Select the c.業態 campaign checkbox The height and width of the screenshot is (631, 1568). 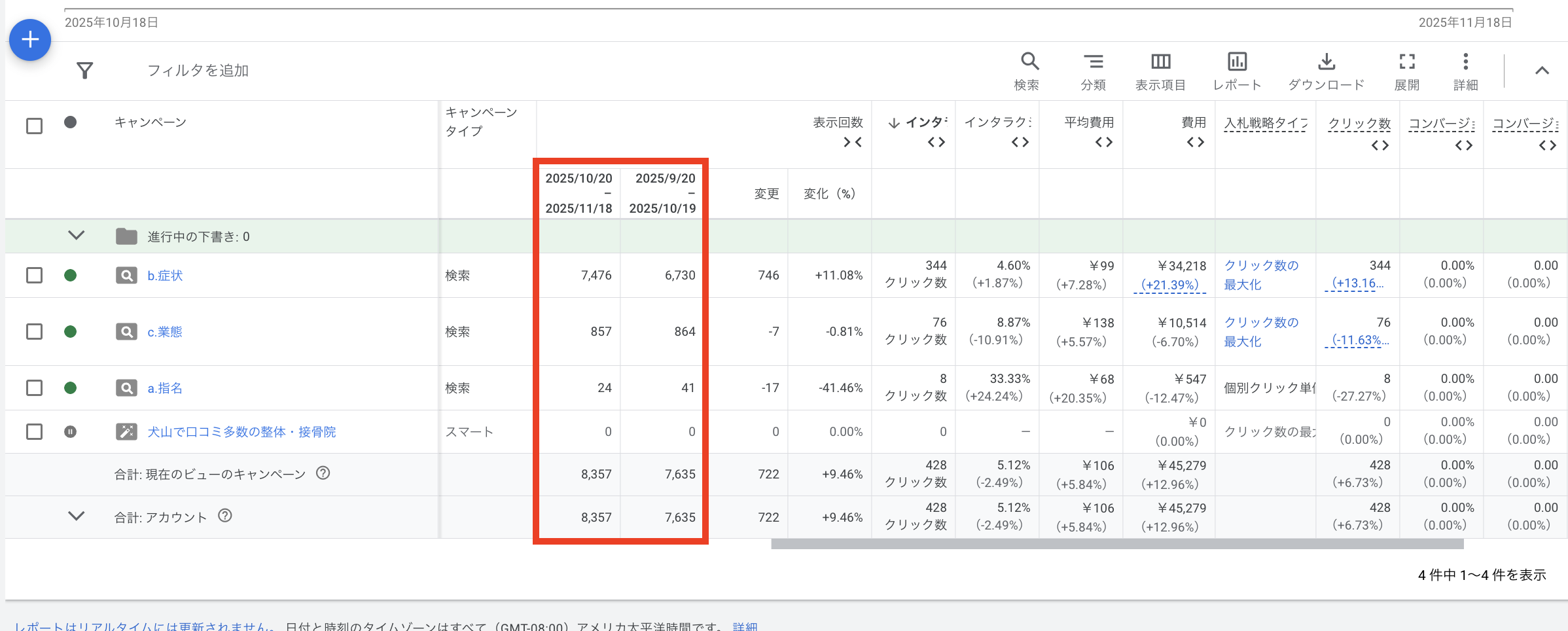[x=34, y=332]
